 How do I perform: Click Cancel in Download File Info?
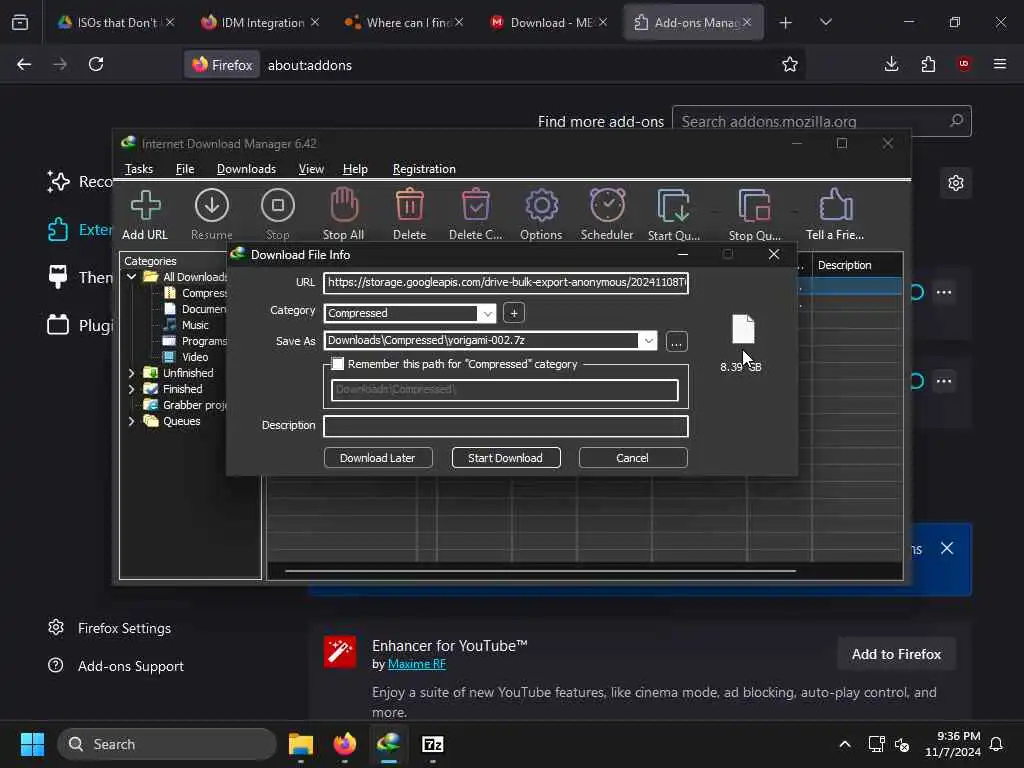(632, 458)
